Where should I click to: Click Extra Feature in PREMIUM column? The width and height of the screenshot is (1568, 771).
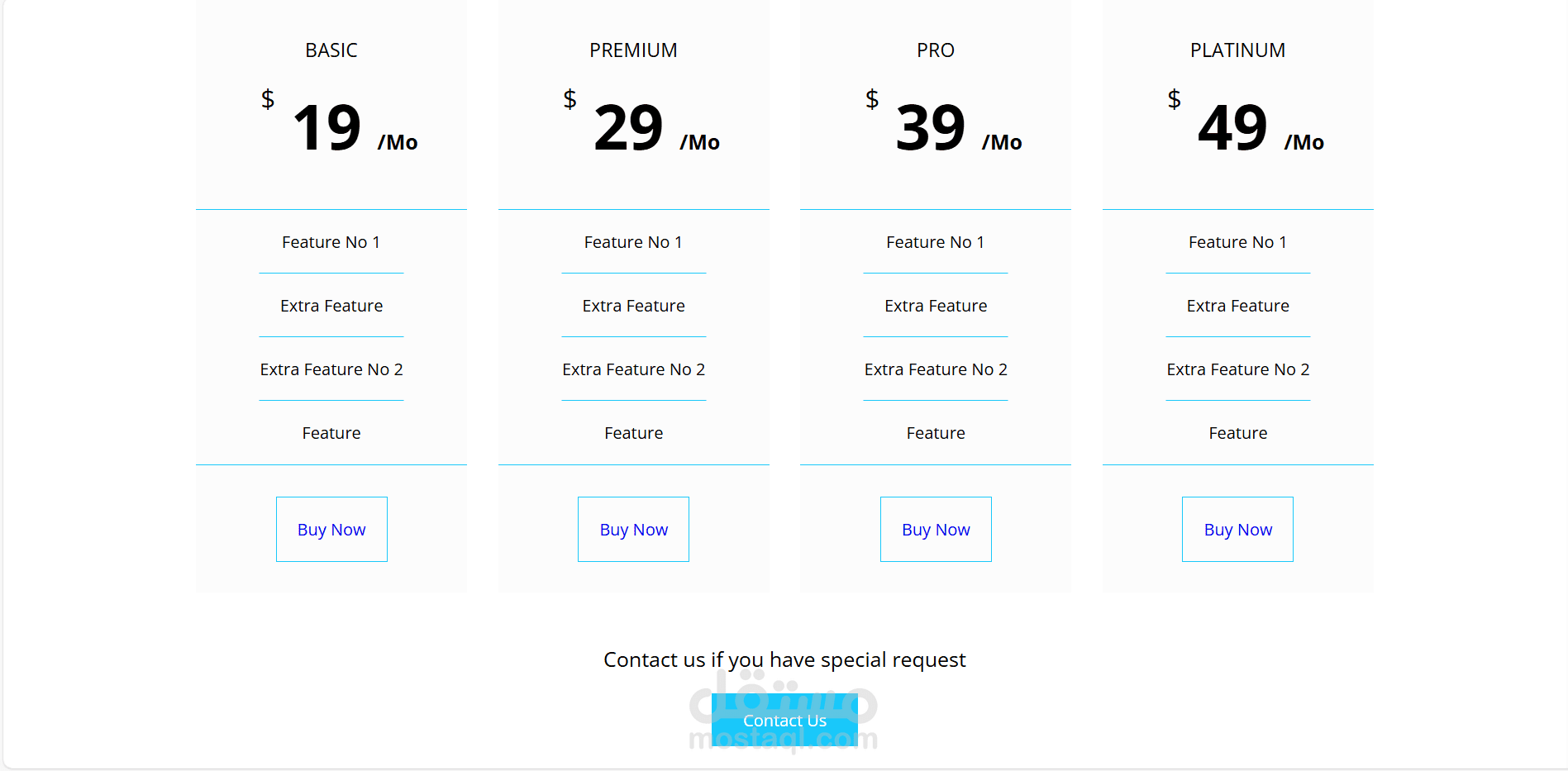point(633,306)
